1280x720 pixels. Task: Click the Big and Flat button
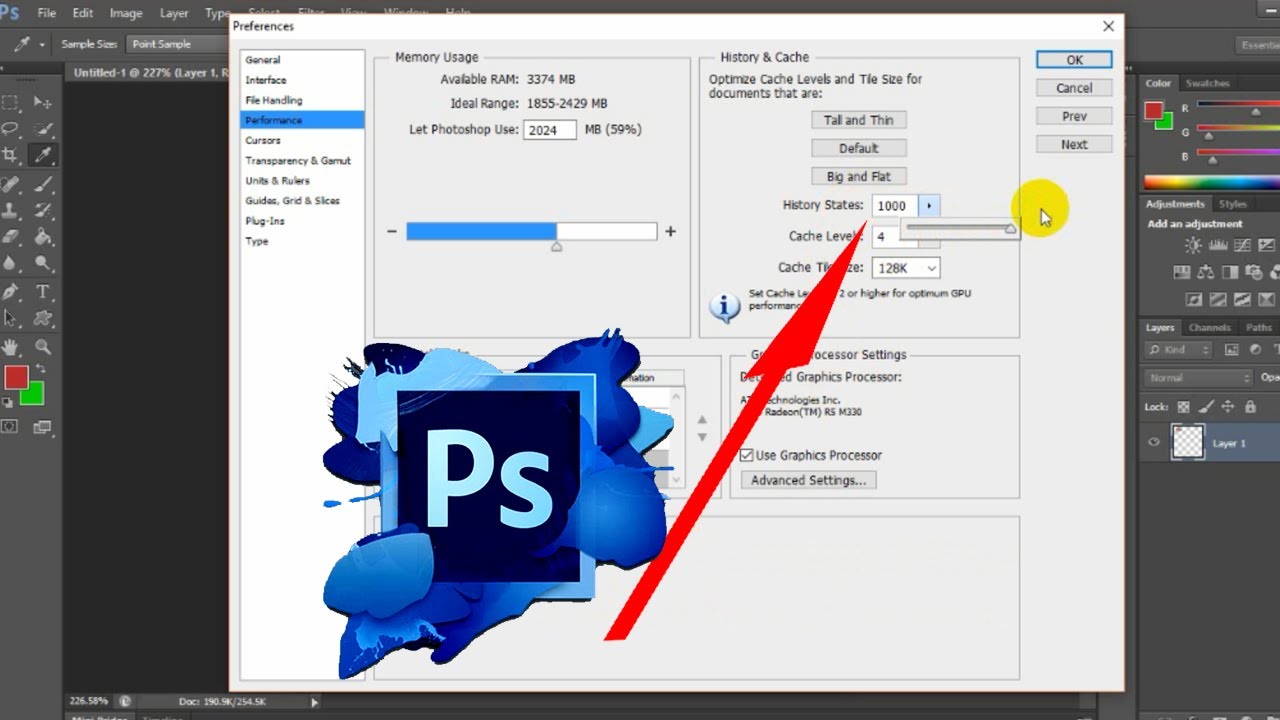[x=859, y=176]
